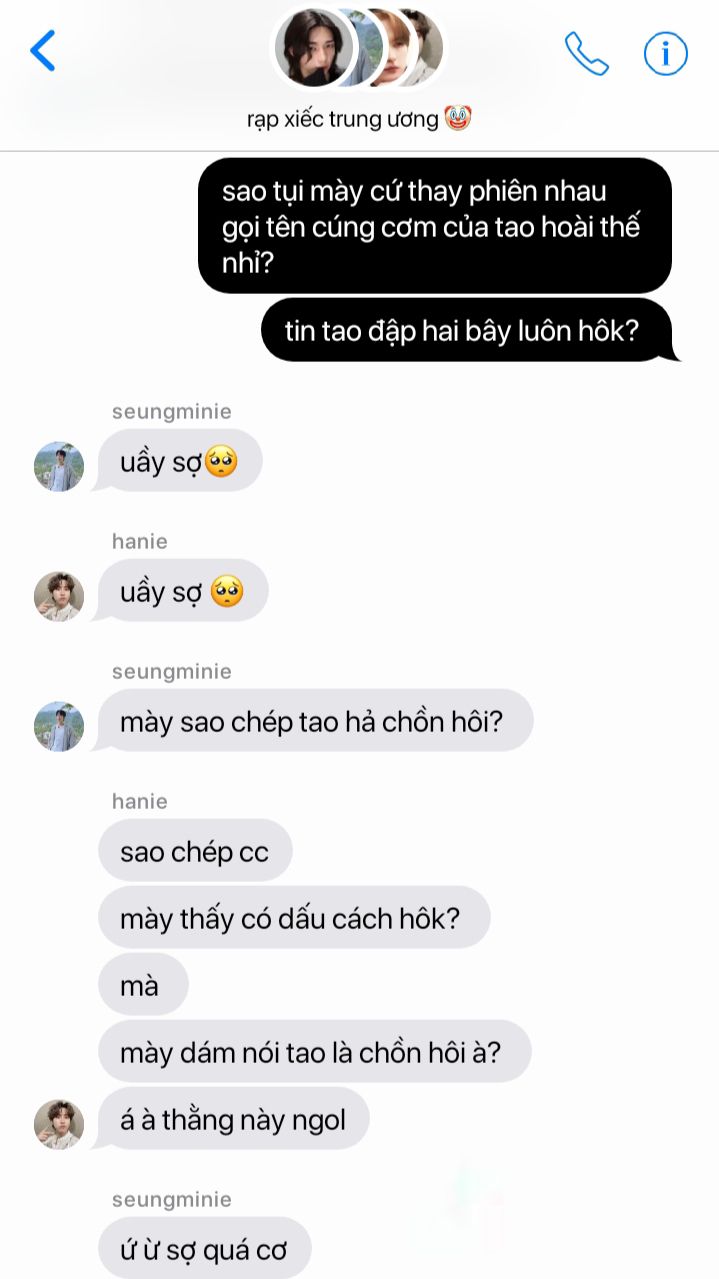Image resolution: width=719 pixels, height=1279 pixels.
Task: Tap seungminie's avatar beside 'uầy sợ' message
Action: (59, 466)
